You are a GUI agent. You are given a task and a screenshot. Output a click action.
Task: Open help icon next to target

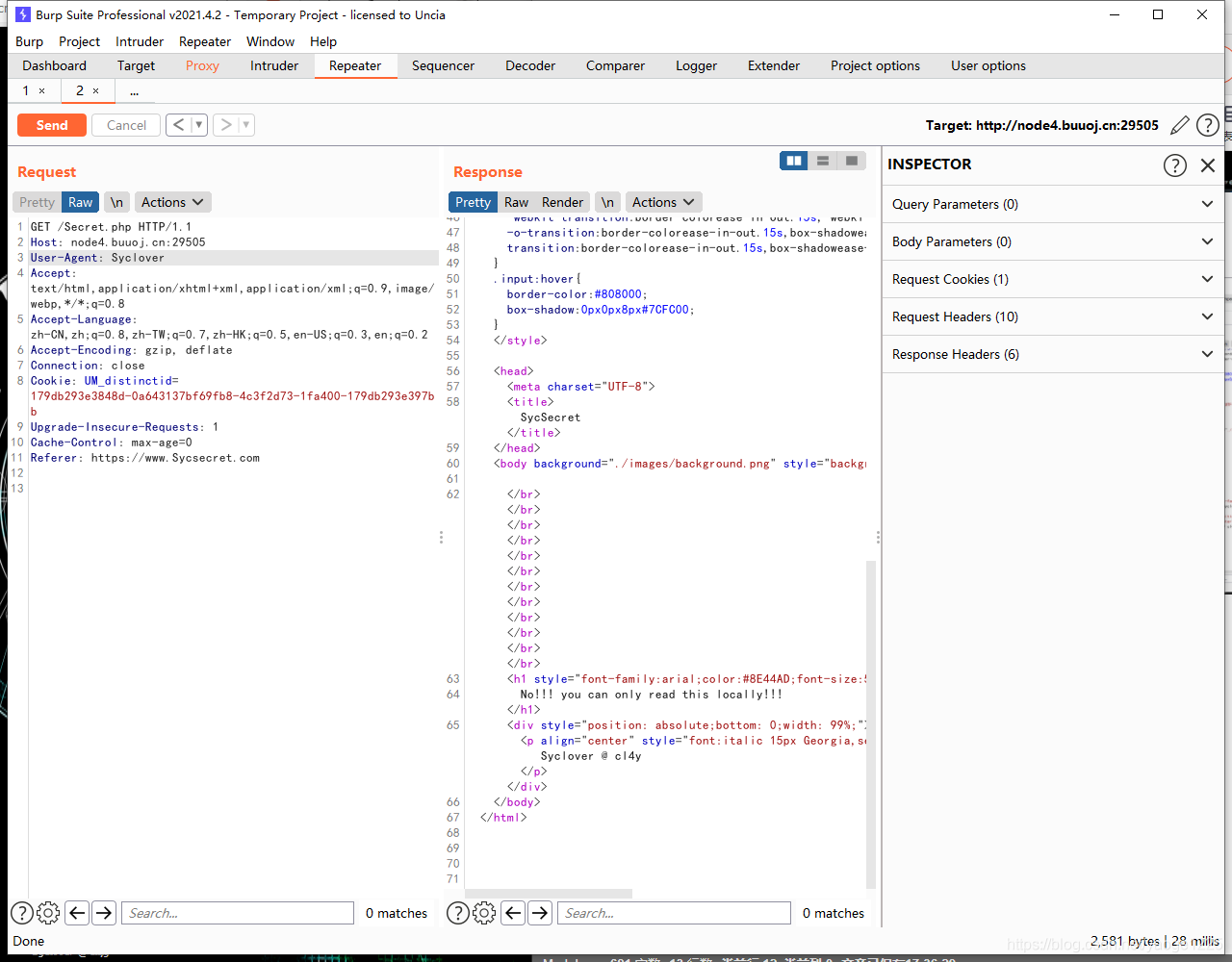tap(1208, 125)
